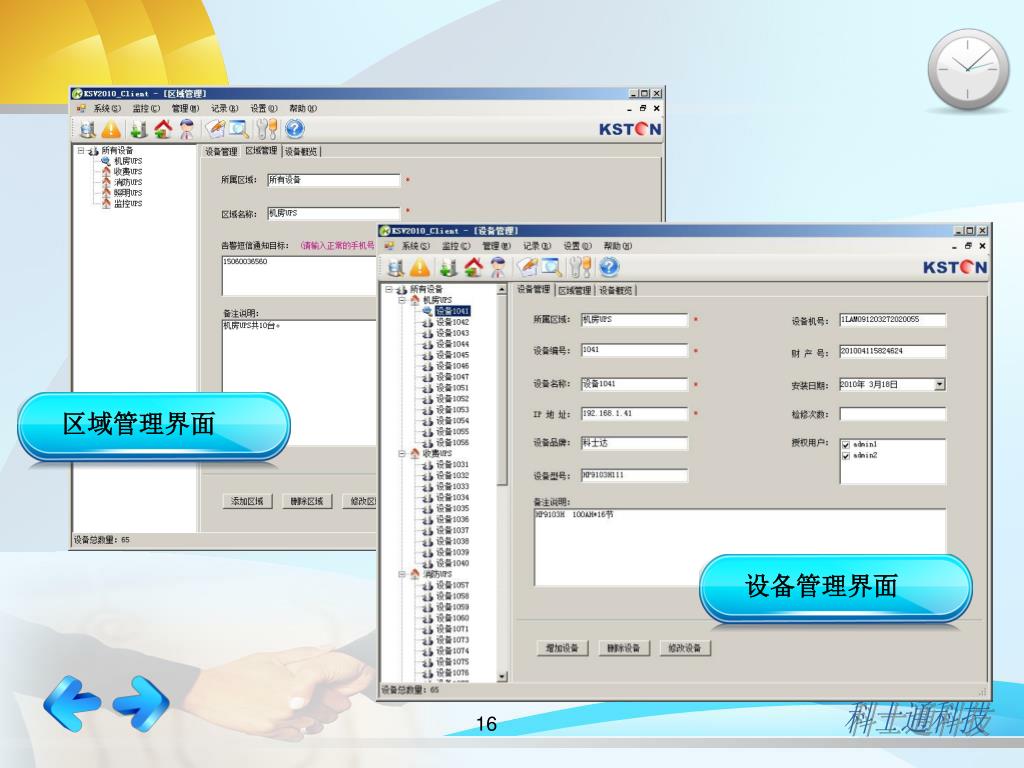Open the 监控(C) menu in the 设备管理 window
Screen dimensions: 1024x768
[x=456, y=246]
